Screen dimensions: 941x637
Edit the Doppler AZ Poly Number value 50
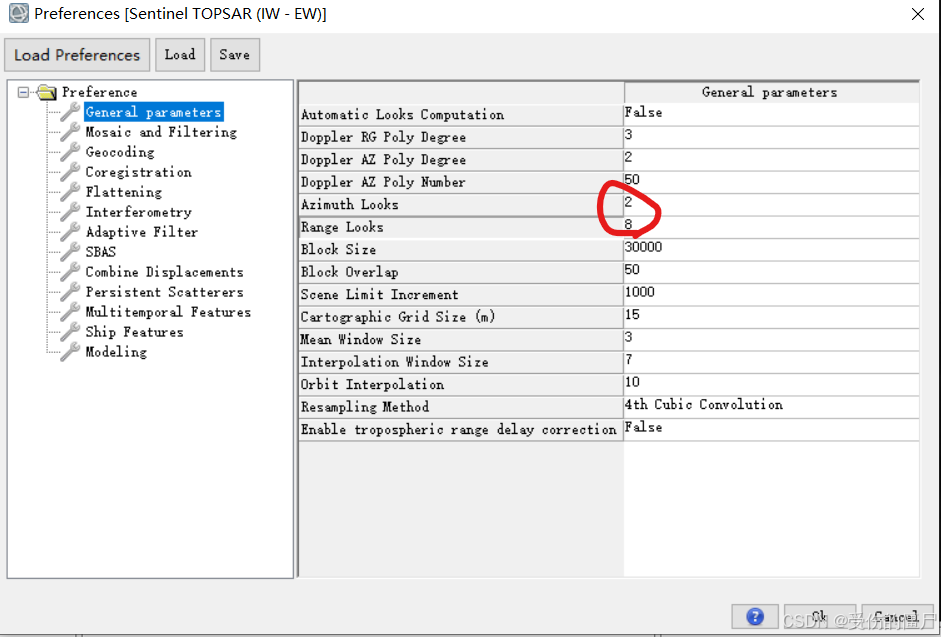(x=771, y=181)
